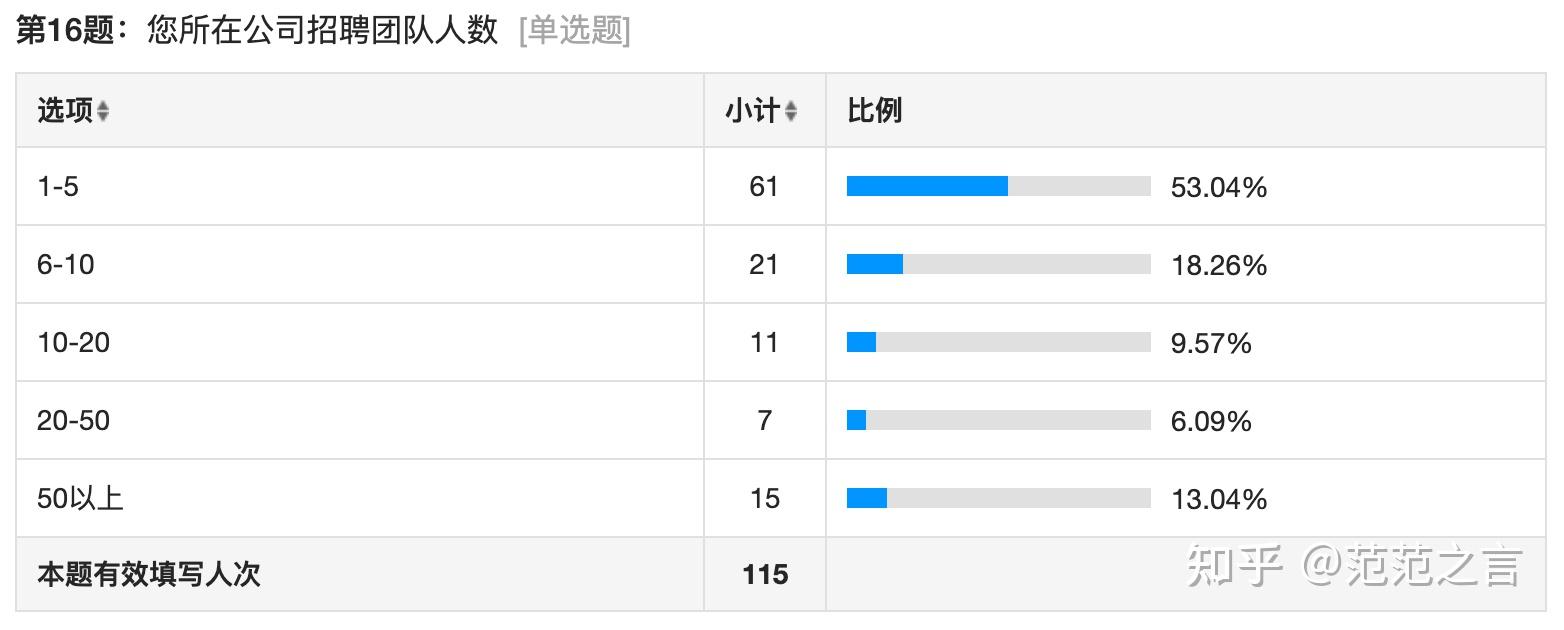Click the 6.09% progress bar

999,420
